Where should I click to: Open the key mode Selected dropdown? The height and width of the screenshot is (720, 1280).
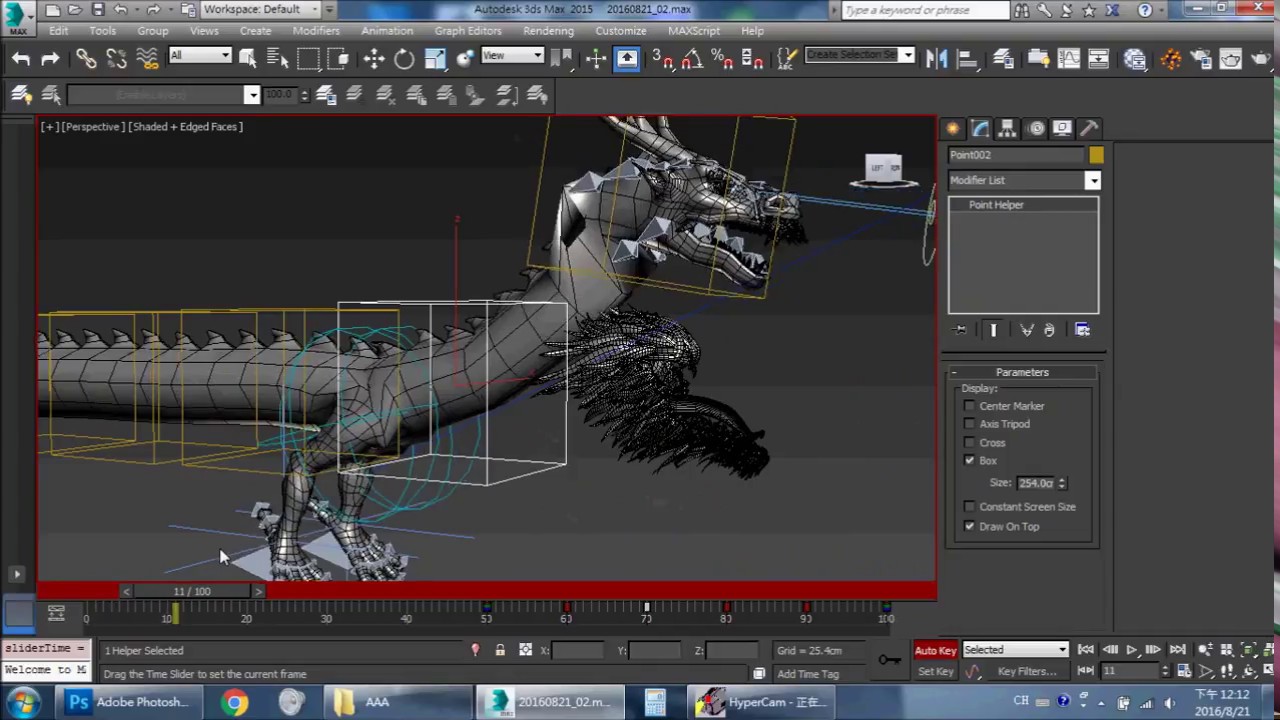1015,650
